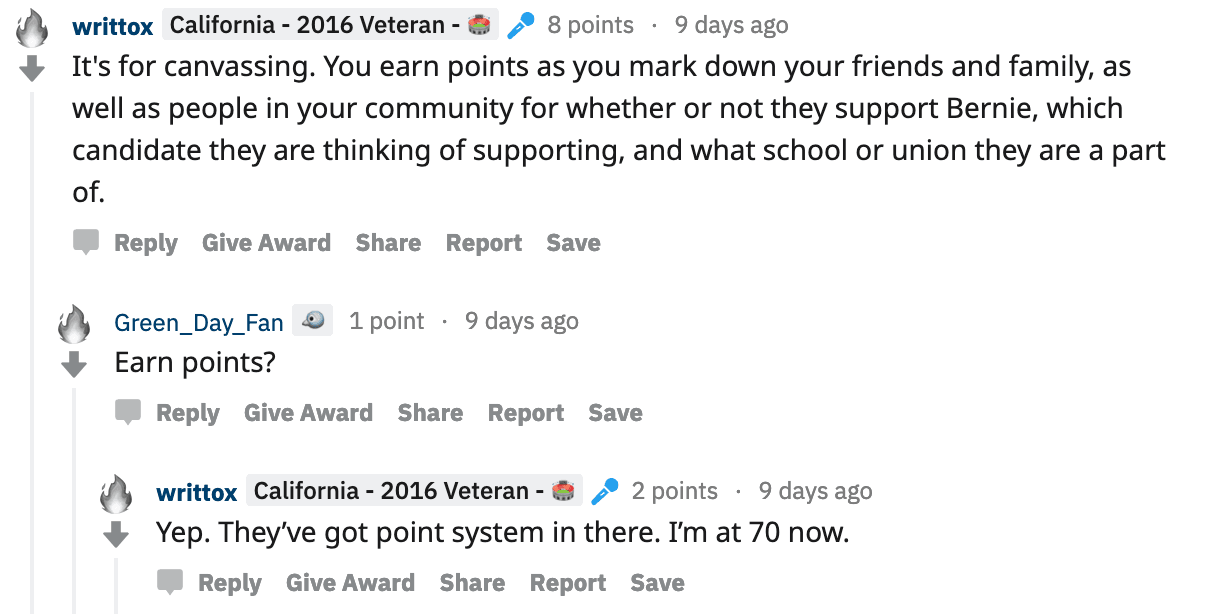1224x614 pixels.
Task: Click the microphone icon on writtox's nested reply
Action: click(x=604, y=490)
